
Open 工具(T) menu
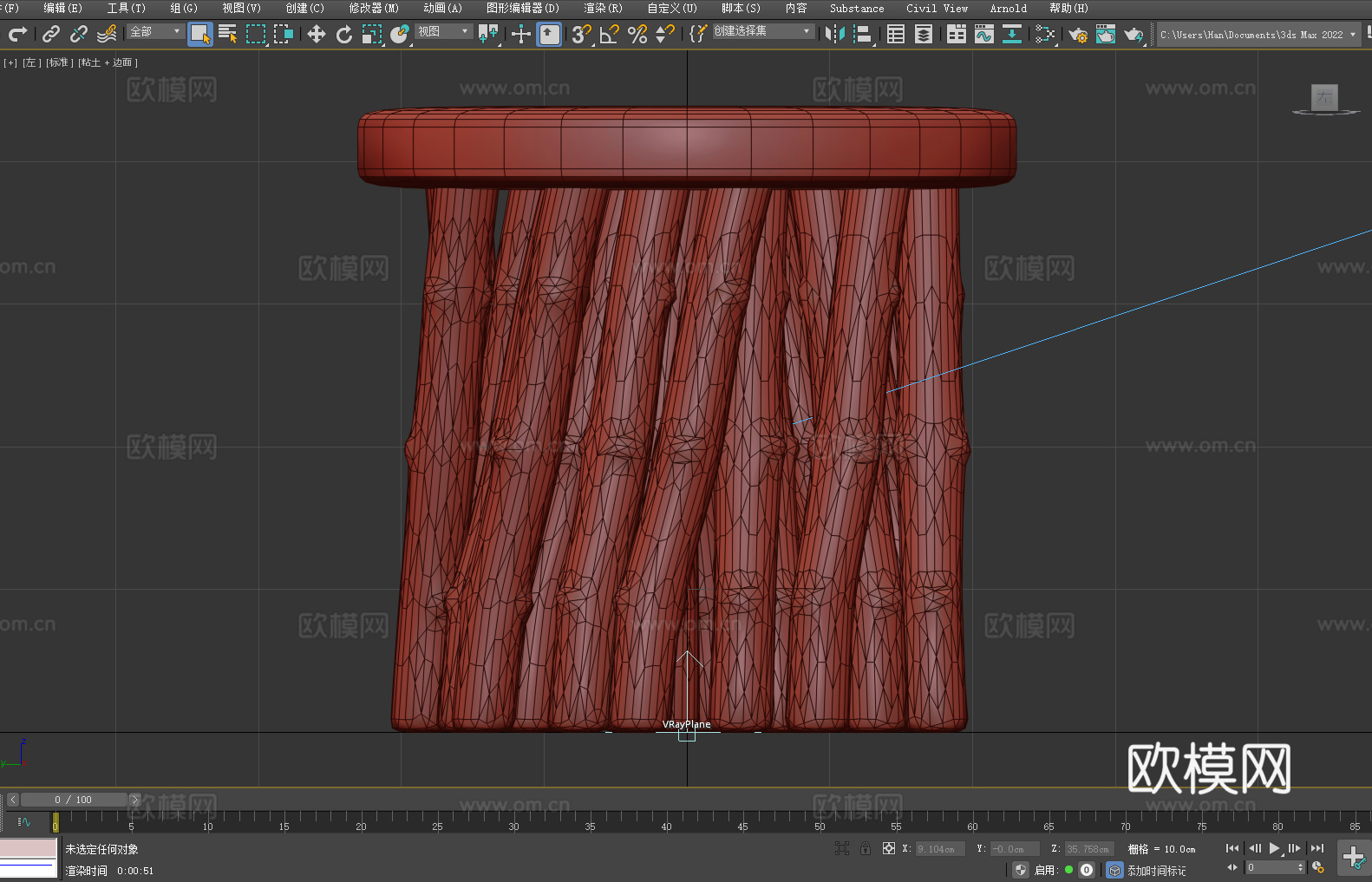(127, 9)
